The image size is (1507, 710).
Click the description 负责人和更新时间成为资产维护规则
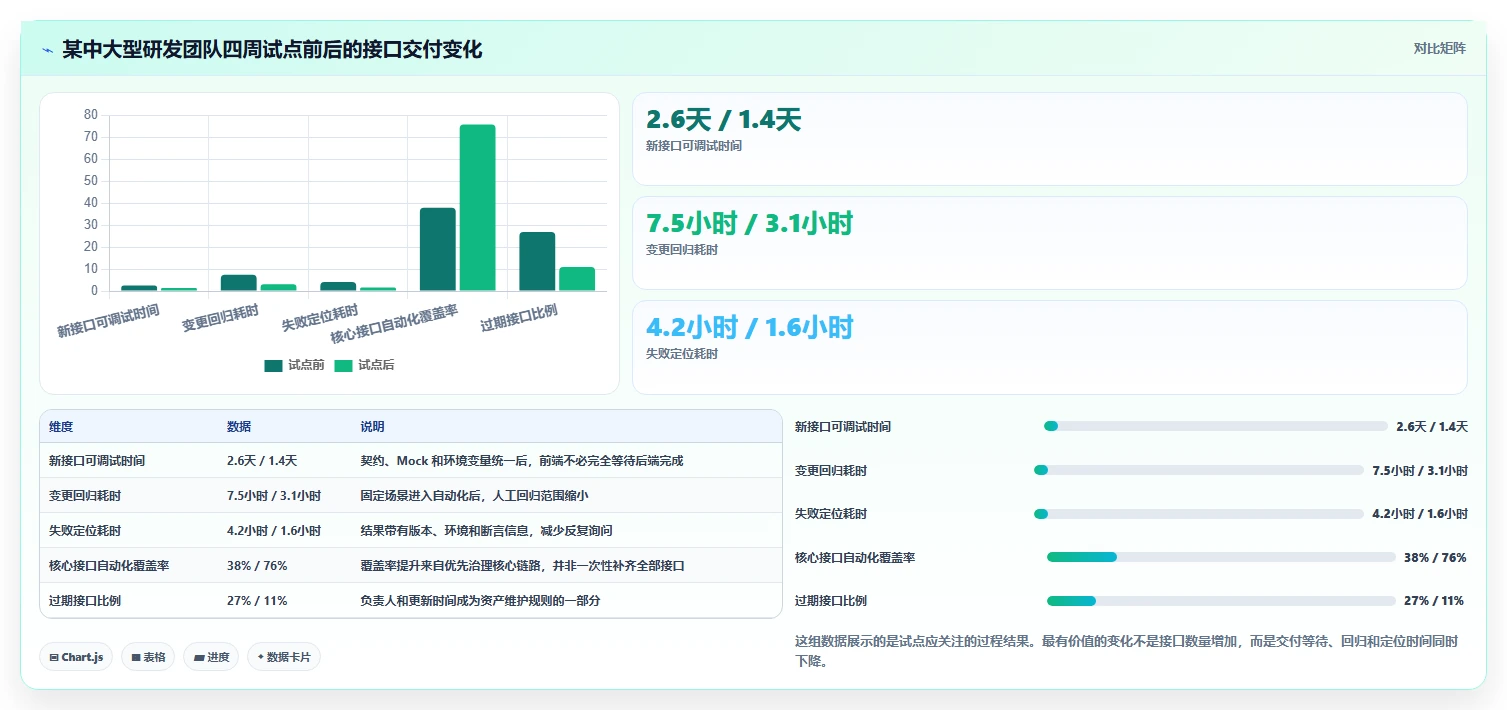click(x=481, y=601)
